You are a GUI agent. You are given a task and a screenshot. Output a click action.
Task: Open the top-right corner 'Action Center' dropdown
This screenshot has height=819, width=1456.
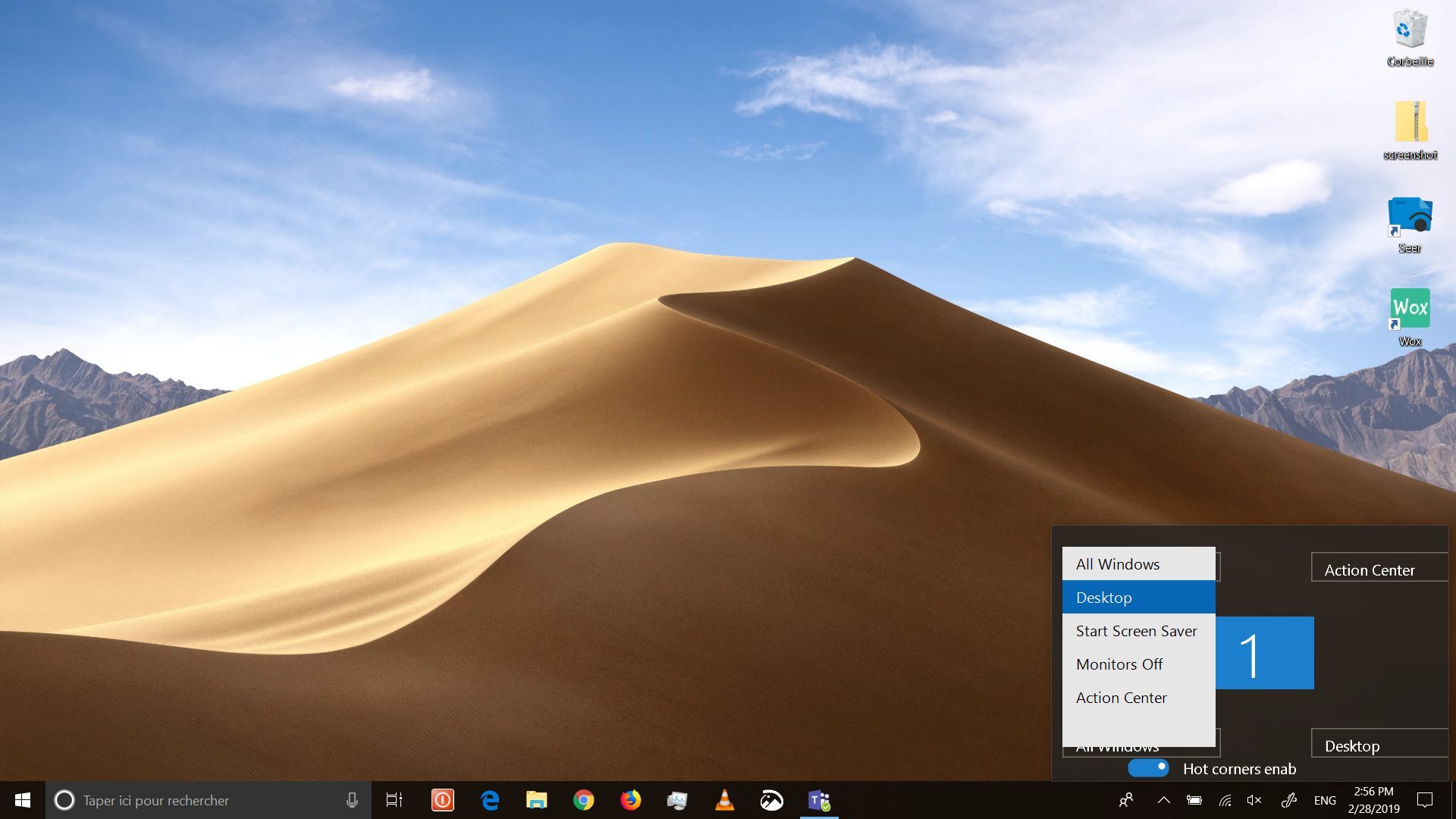[x=1379, y=569]
